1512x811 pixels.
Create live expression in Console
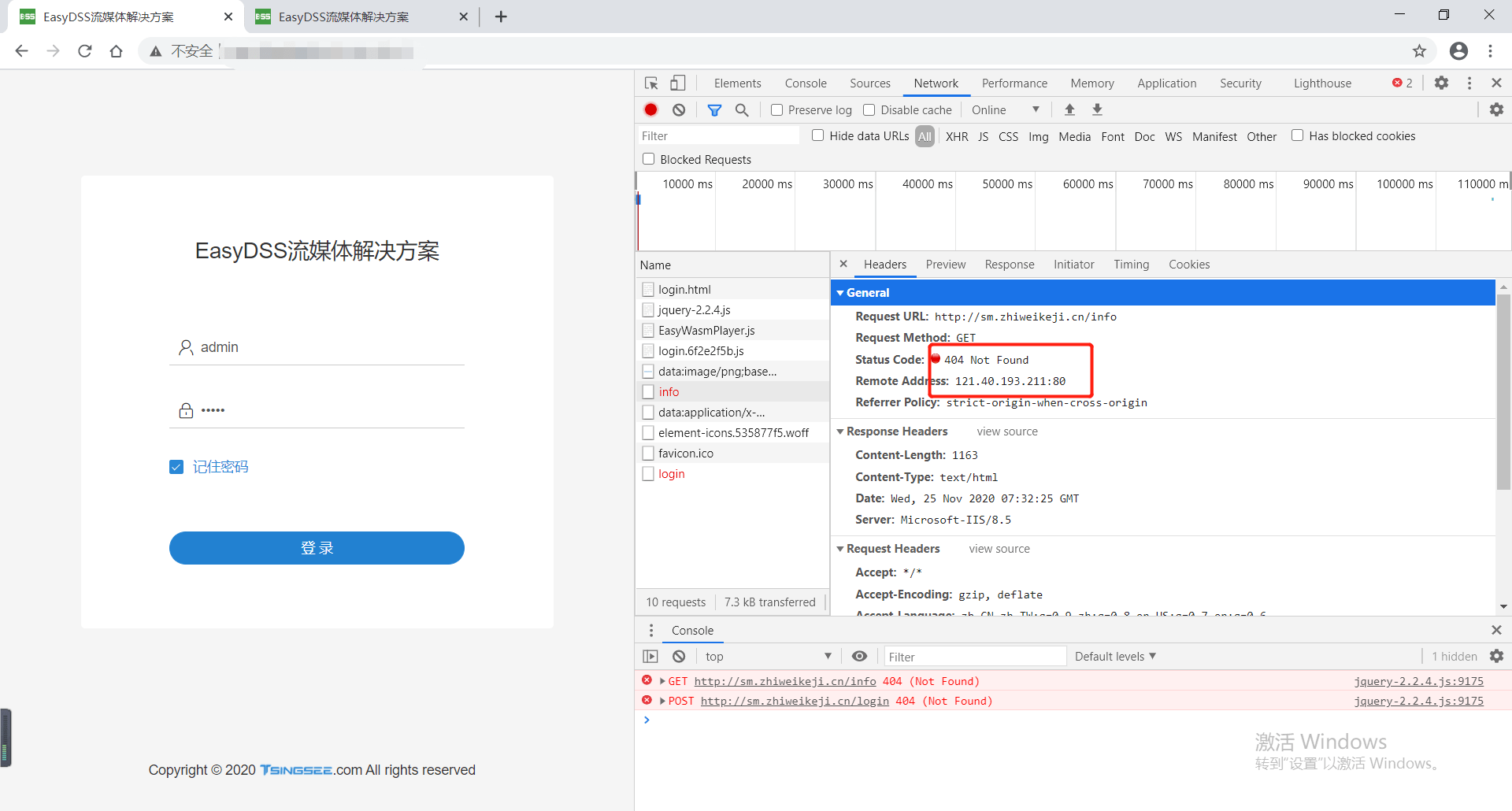click(858, 656)
